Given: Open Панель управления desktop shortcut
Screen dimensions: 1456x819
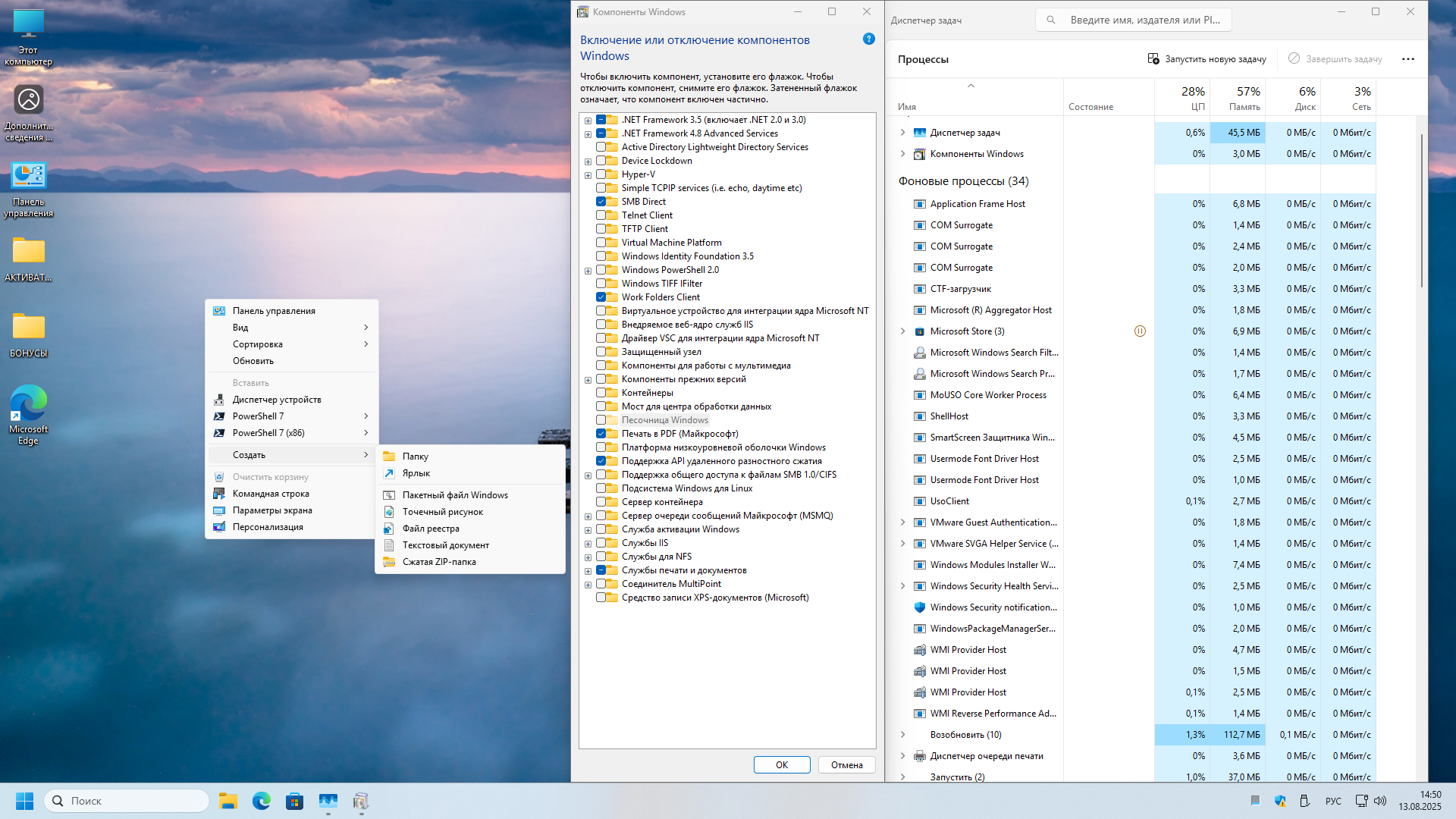Looking at the screenshot, I should pyautogui.click(x=29, y=190).
